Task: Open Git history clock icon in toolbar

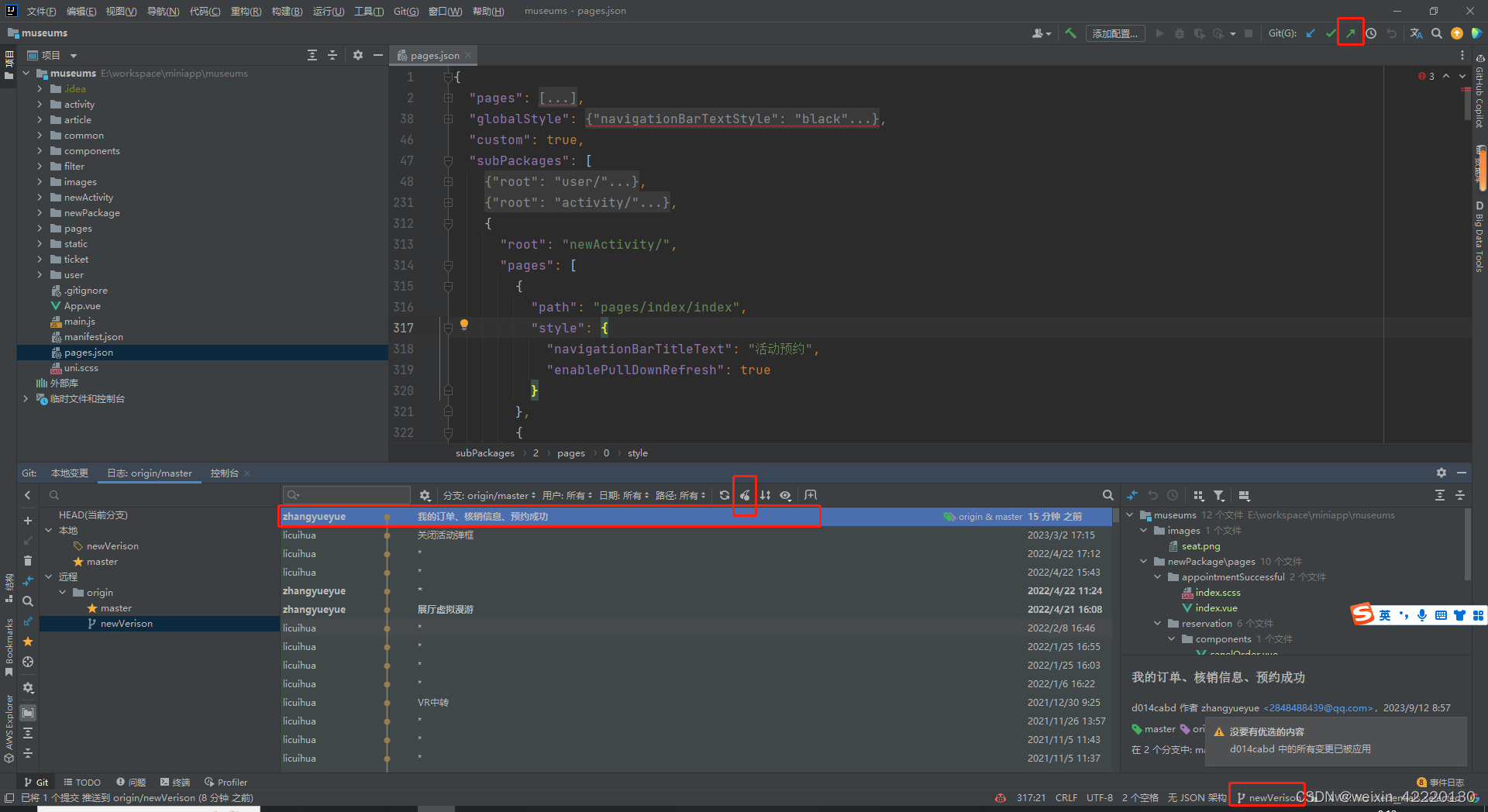Action: click(x=1371, y=33)
